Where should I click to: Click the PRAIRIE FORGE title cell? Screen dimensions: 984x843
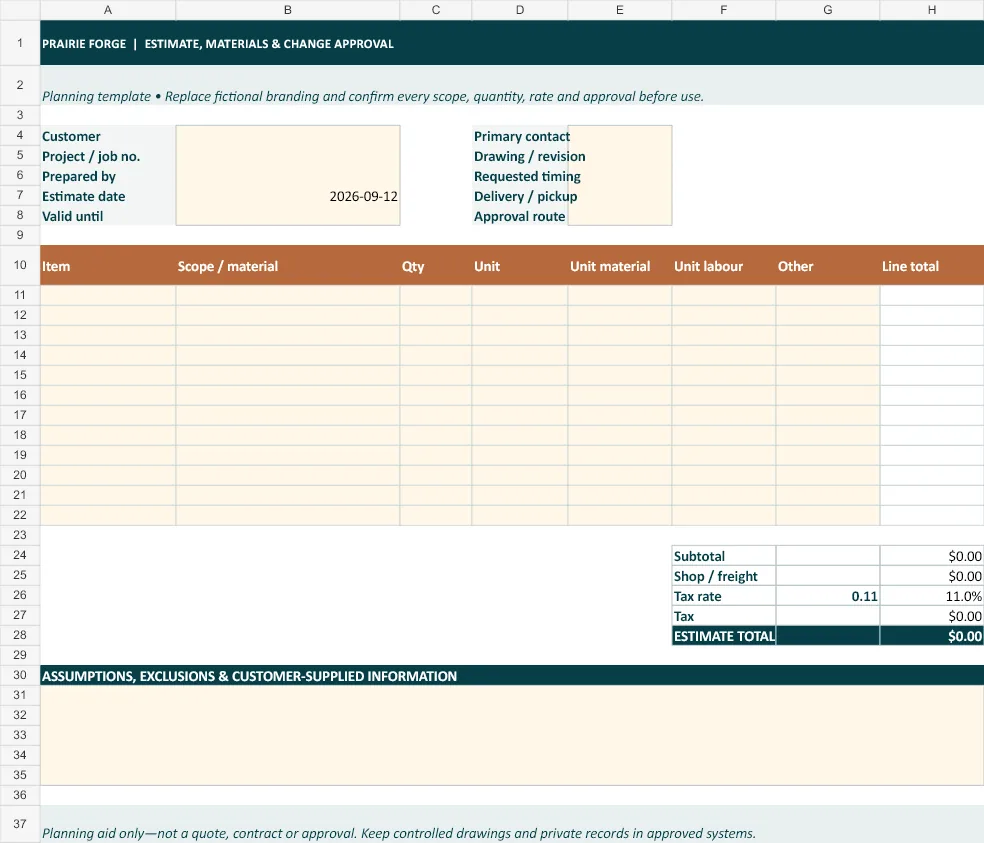coord(512,43)
